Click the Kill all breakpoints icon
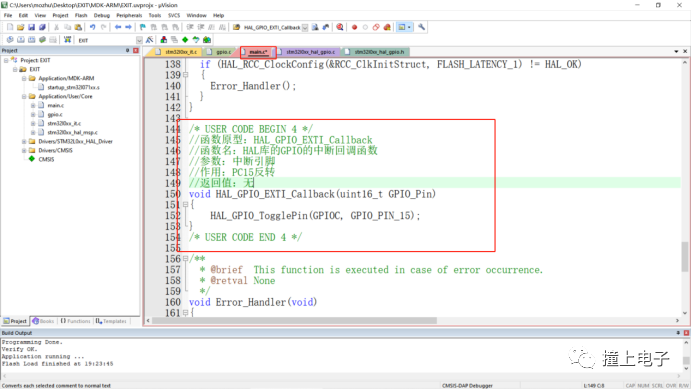The image size is (692, 389). pyautogui.click(x=387, y=27)
